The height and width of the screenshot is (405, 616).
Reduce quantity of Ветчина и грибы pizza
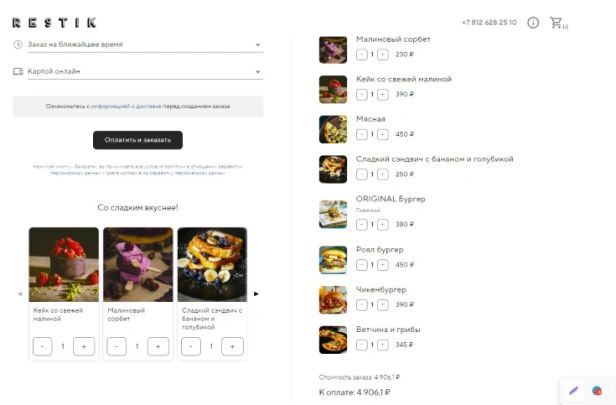click(x=361, y=345)
